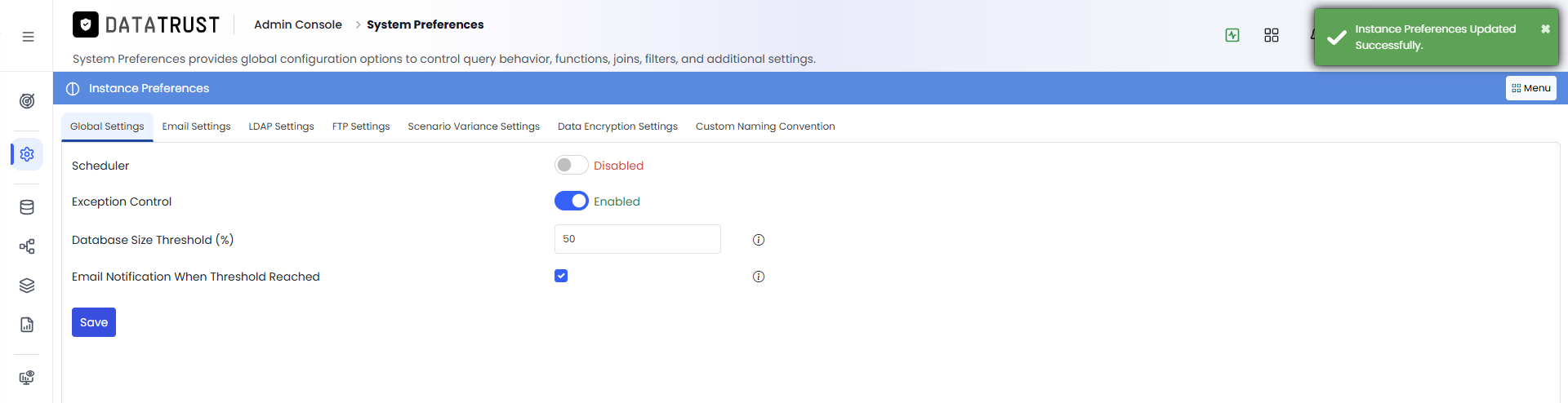Click the Save button
This screenshot has width=1568, height=403.
point(94,322)
